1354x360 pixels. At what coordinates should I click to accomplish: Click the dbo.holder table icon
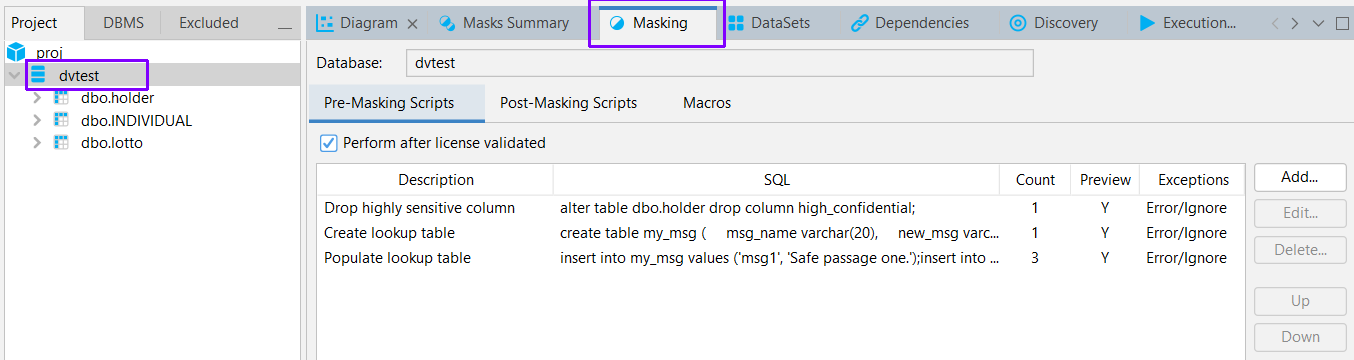[61, 98]
